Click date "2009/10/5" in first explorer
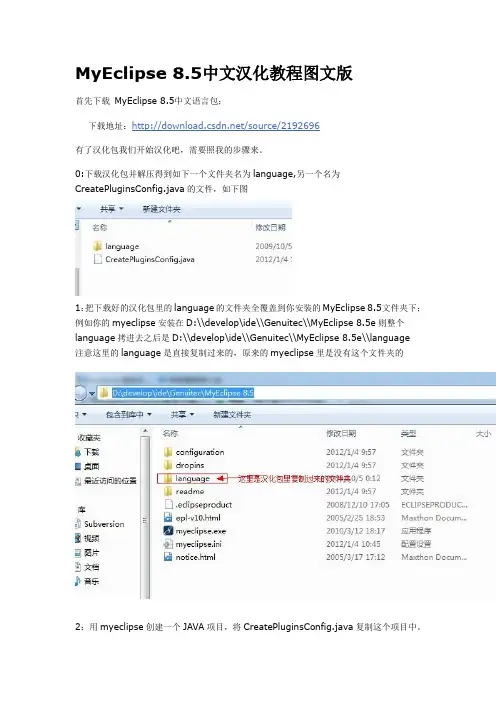This screenshot has width=496, height=702. (274, 246)
